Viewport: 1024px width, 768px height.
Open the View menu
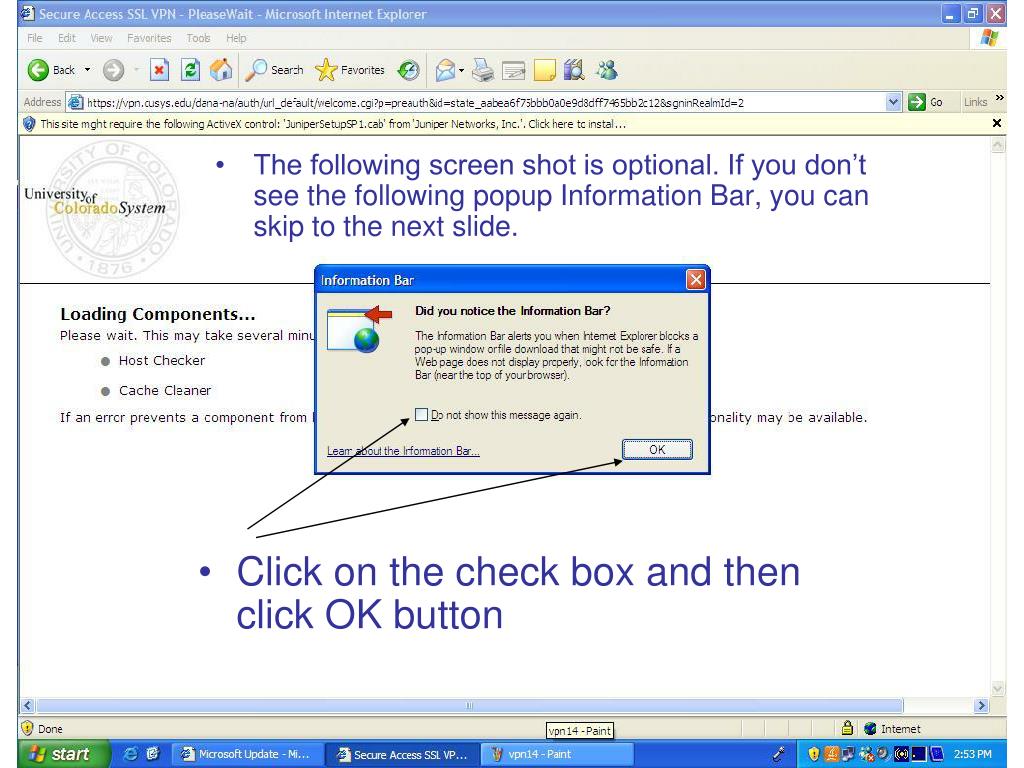[x=101, y=38]
